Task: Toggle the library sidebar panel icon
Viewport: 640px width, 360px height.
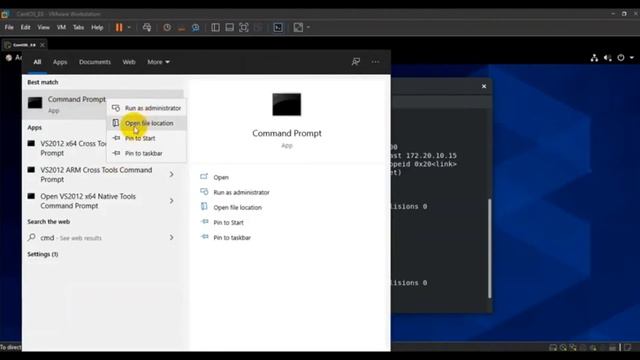Action: (215, 27)
